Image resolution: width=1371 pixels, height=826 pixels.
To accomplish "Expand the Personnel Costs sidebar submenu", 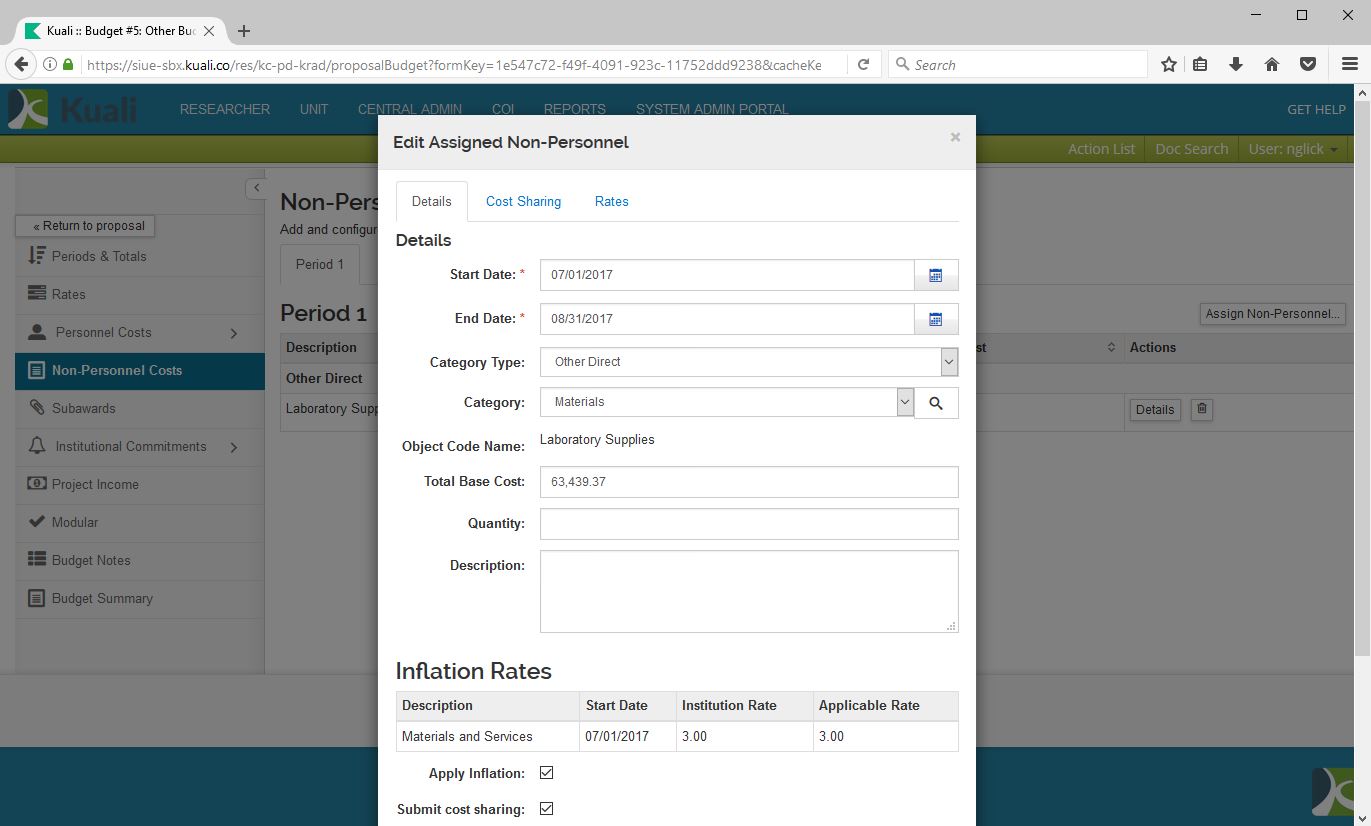I will pyautogui.click(x=234, y=333).
